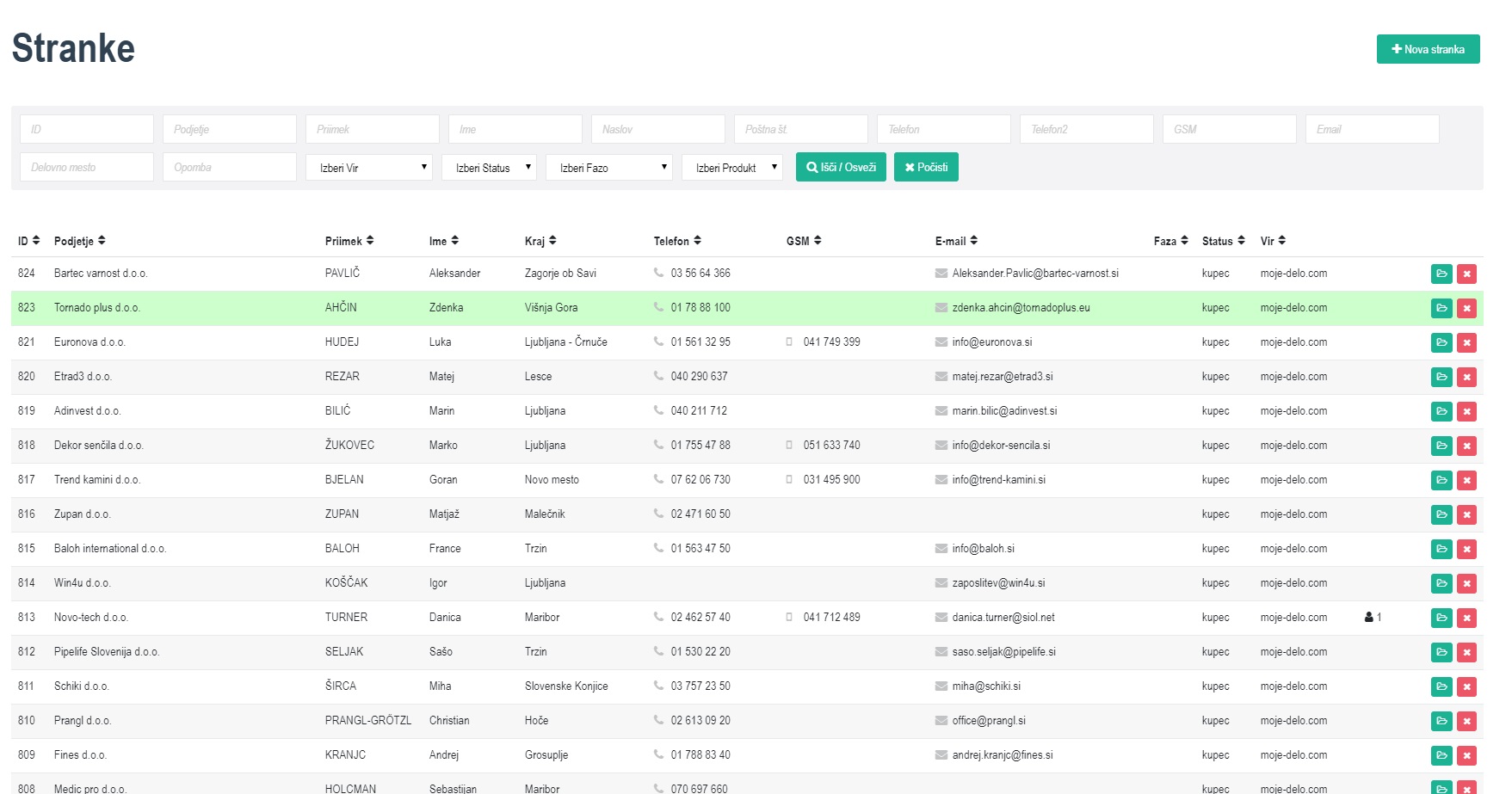Open the Trend kamini d.o.o. record via its green folder icon
Image resolution: width=1512 pixels, height=794 pixels.
pos(1441,480)
